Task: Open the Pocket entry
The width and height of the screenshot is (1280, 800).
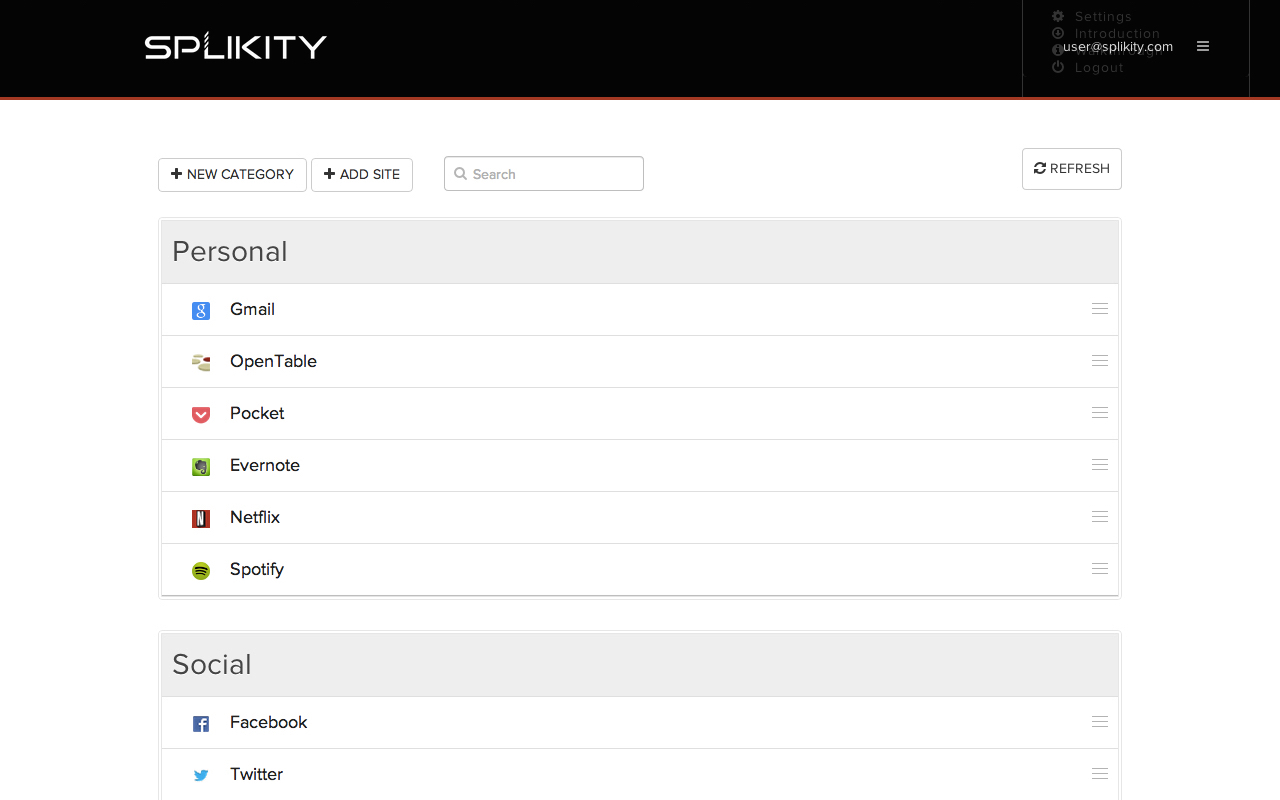Action: pyautogui.click(x=257, y=414)
